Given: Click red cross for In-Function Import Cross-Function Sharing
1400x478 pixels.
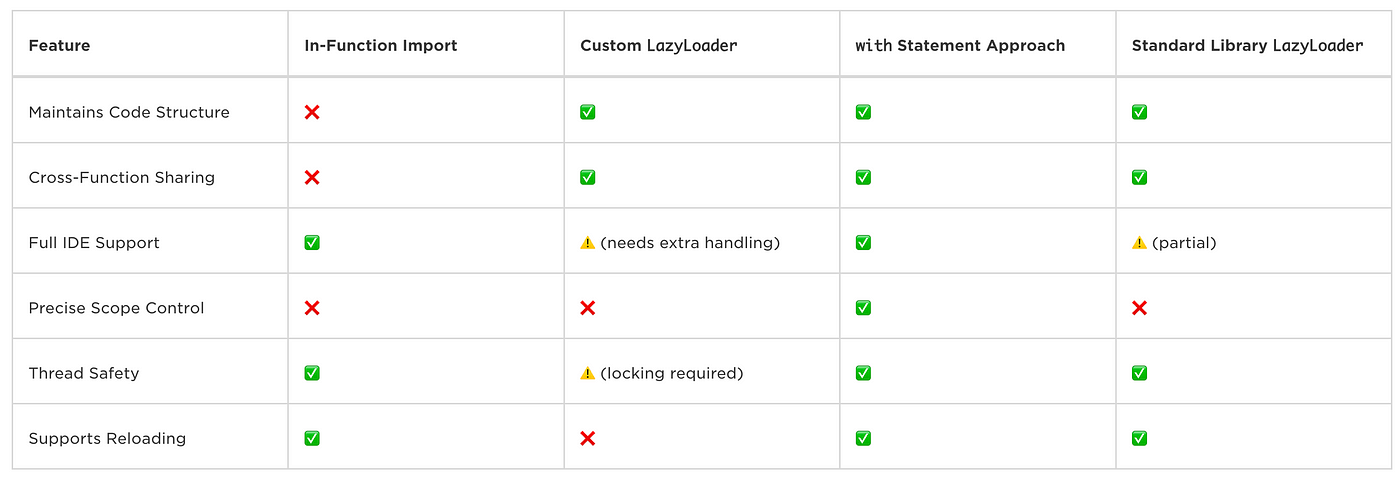Looking at the screenshot, I should tap(312, 177).
